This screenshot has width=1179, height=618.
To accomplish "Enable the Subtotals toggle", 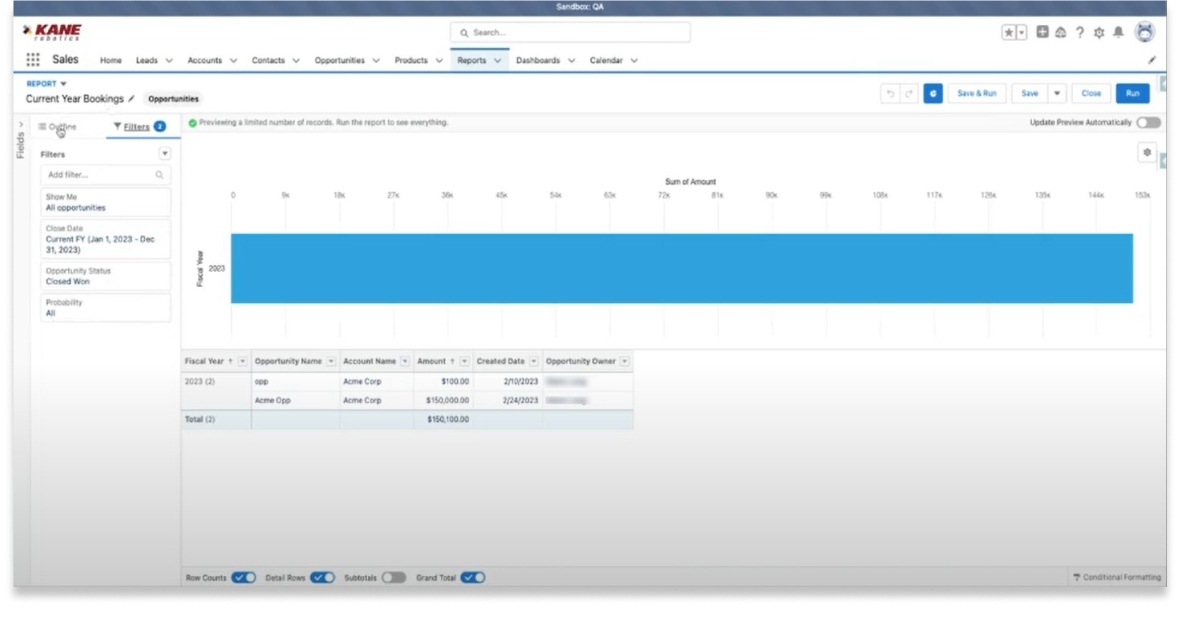I will pos(394,578).
